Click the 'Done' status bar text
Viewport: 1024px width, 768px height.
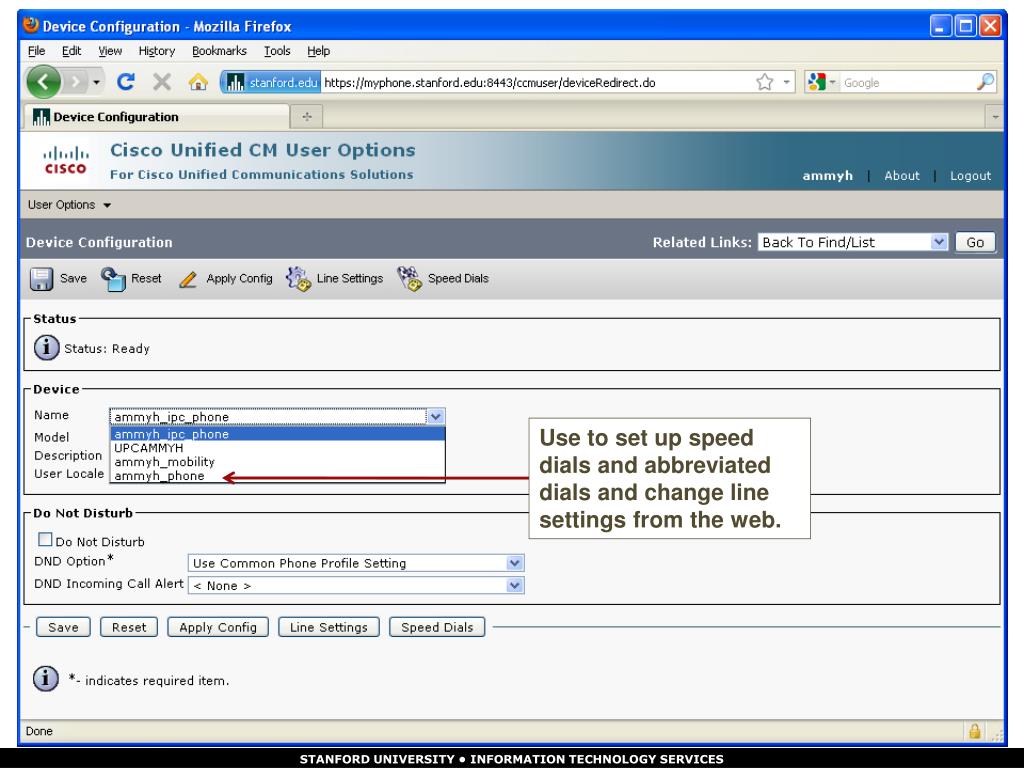(39, 731)
